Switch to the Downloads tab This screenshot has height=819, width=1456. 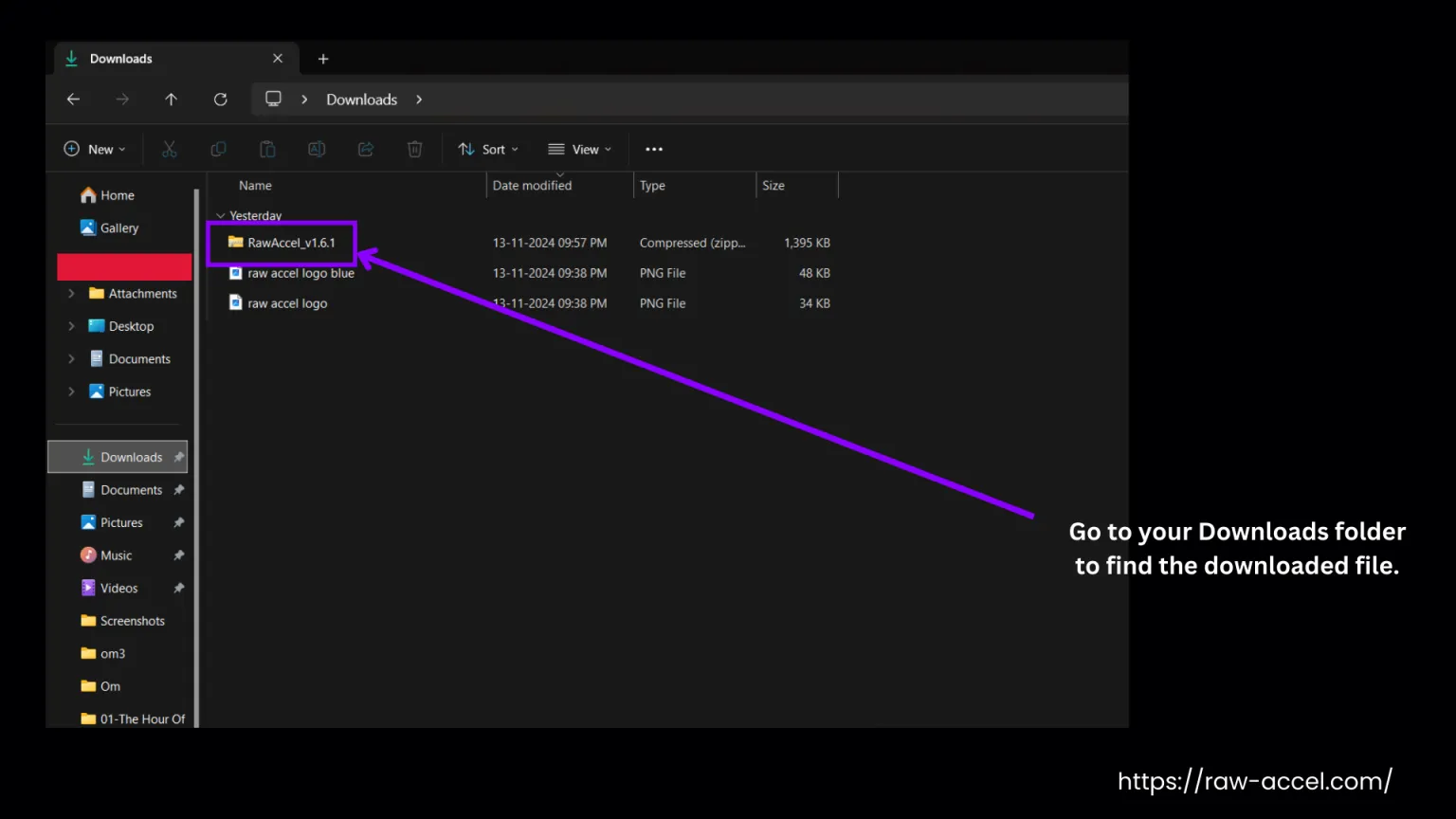[120, 58]
